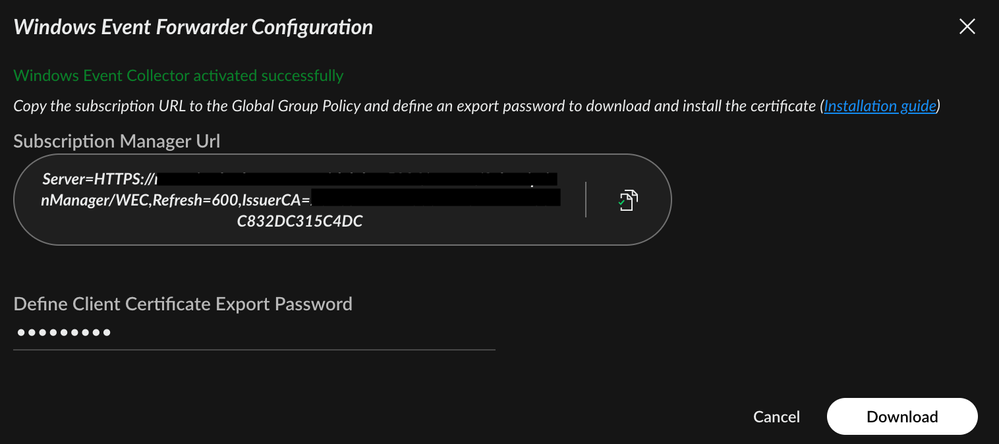This screenshot has width=999, height=444.
Task: Click the Server=HTTPS:// text line
Action: click(x=98, y=180)
